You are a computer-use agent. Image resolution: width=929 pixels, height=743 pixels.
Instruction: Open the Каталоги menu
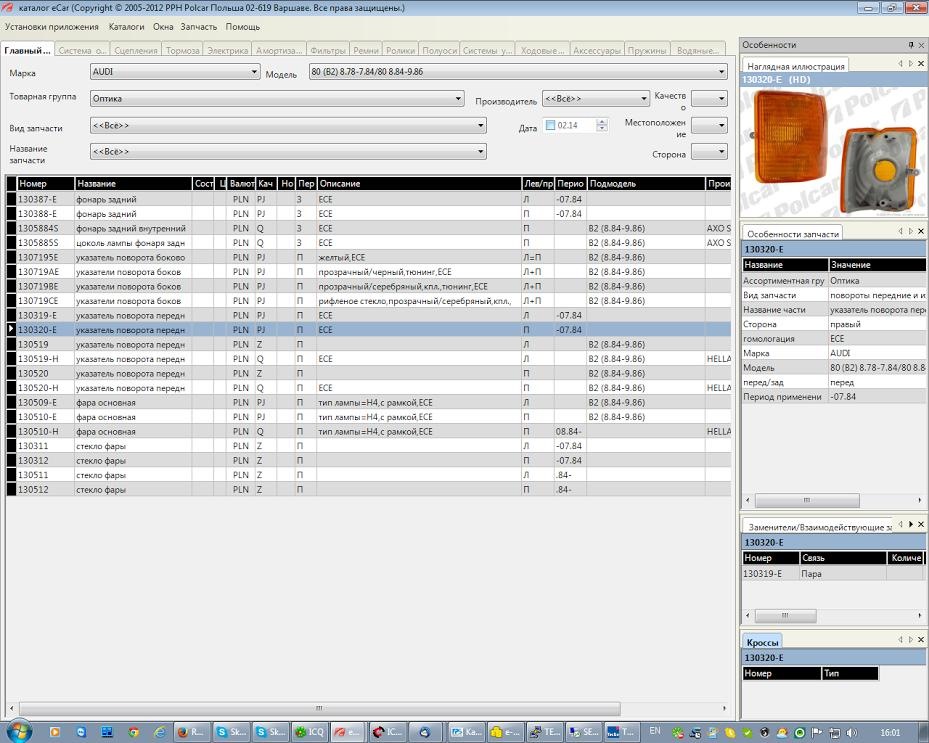tap(126, 27)
